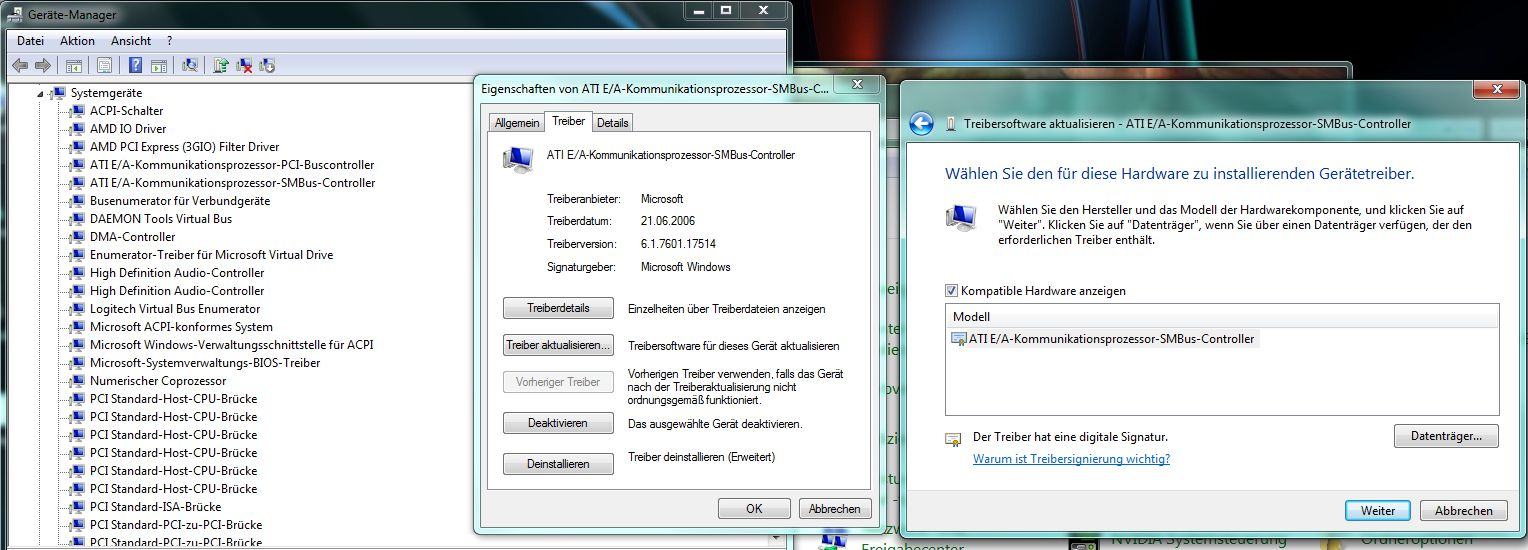Click the Deaktivieren button

tap(558, 423)
